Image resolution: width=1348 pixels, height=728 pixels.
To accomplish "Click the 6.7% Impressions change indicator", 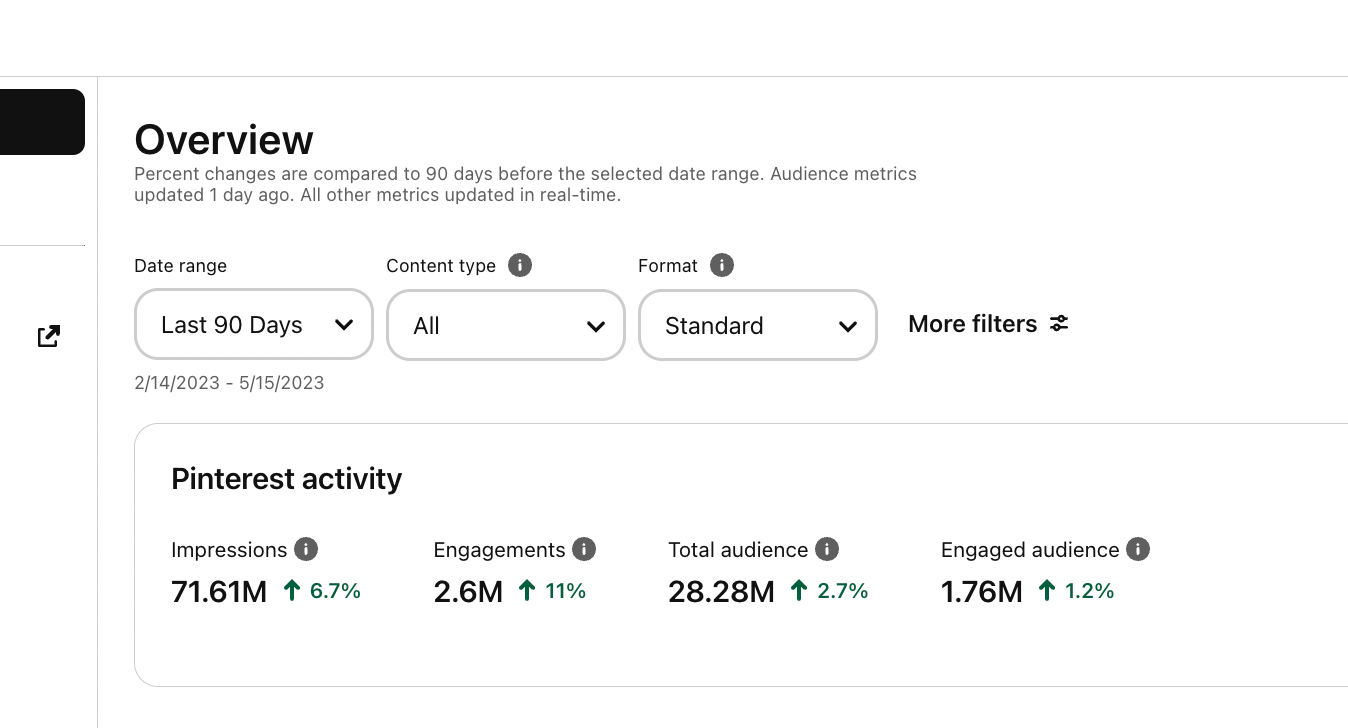I will click(x=322, y=591).
